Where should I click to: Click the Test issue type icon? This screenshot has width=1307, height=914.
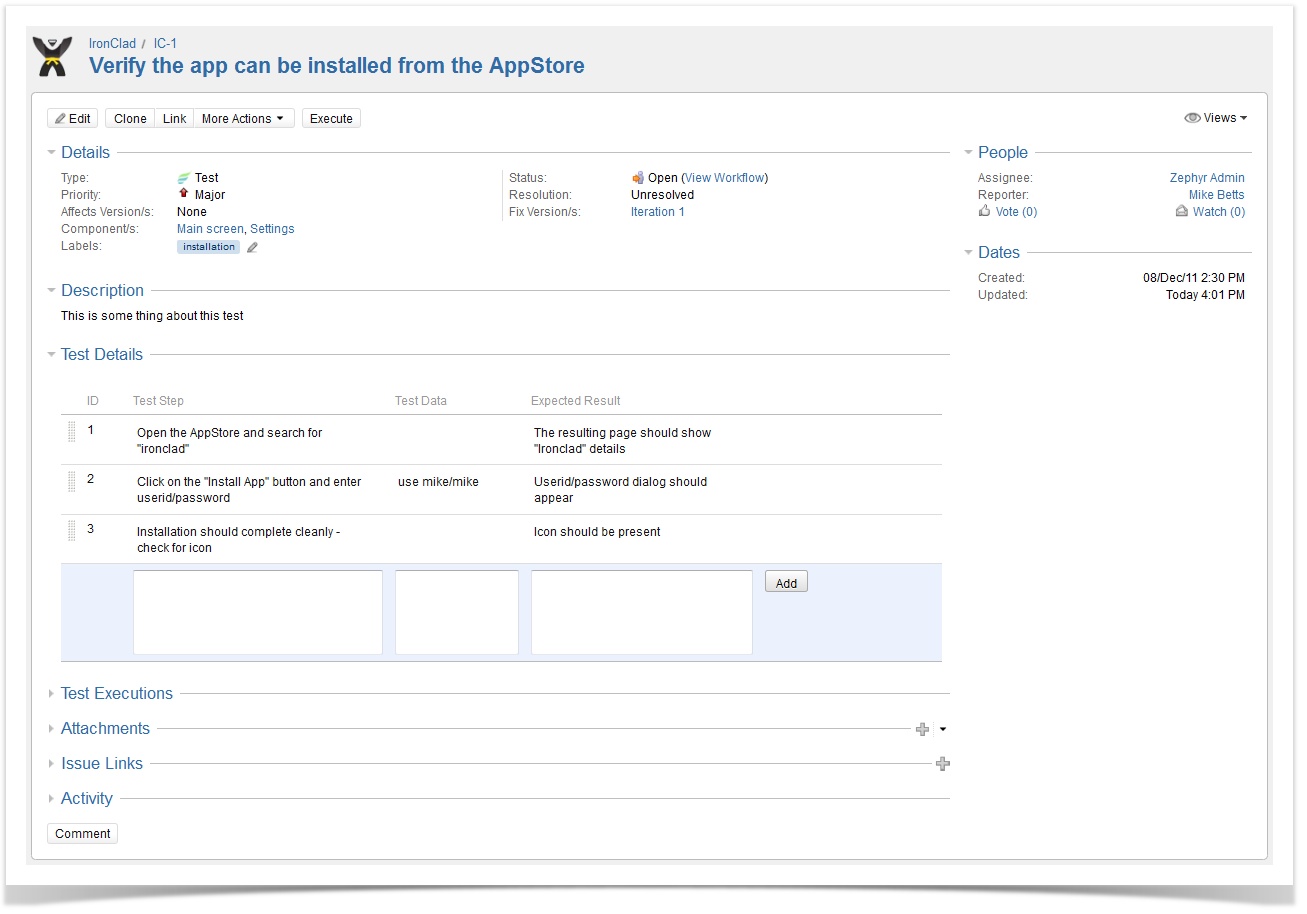click(183, 178)
